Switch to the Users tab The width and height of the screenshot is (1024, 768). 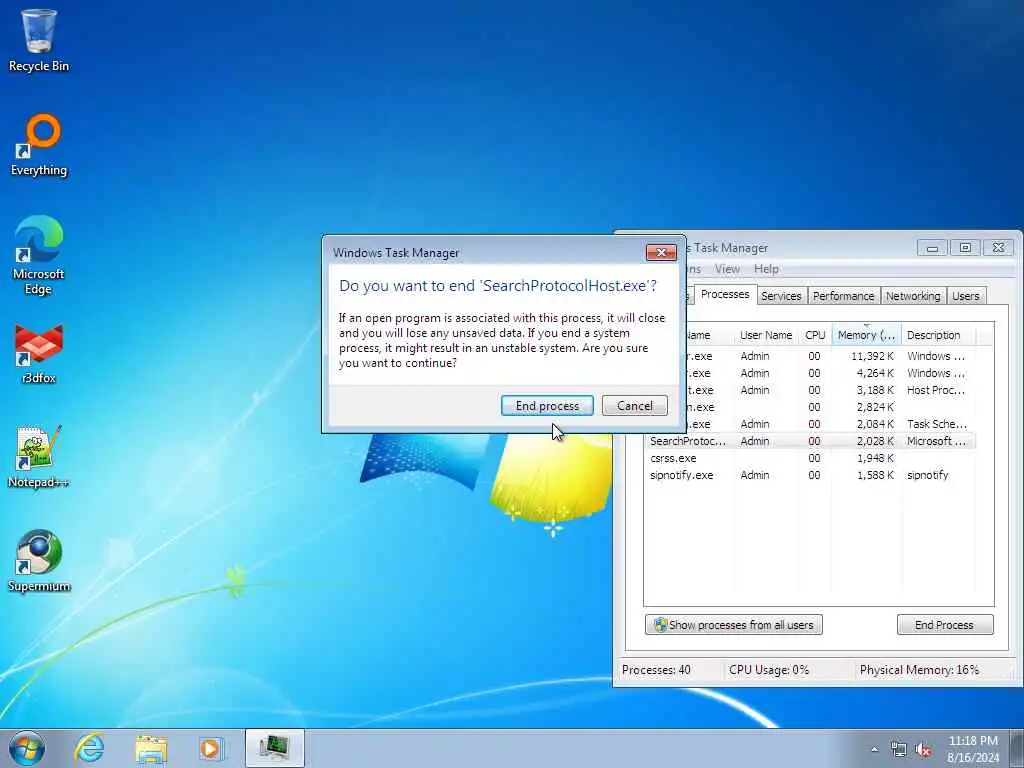(965, 296)
